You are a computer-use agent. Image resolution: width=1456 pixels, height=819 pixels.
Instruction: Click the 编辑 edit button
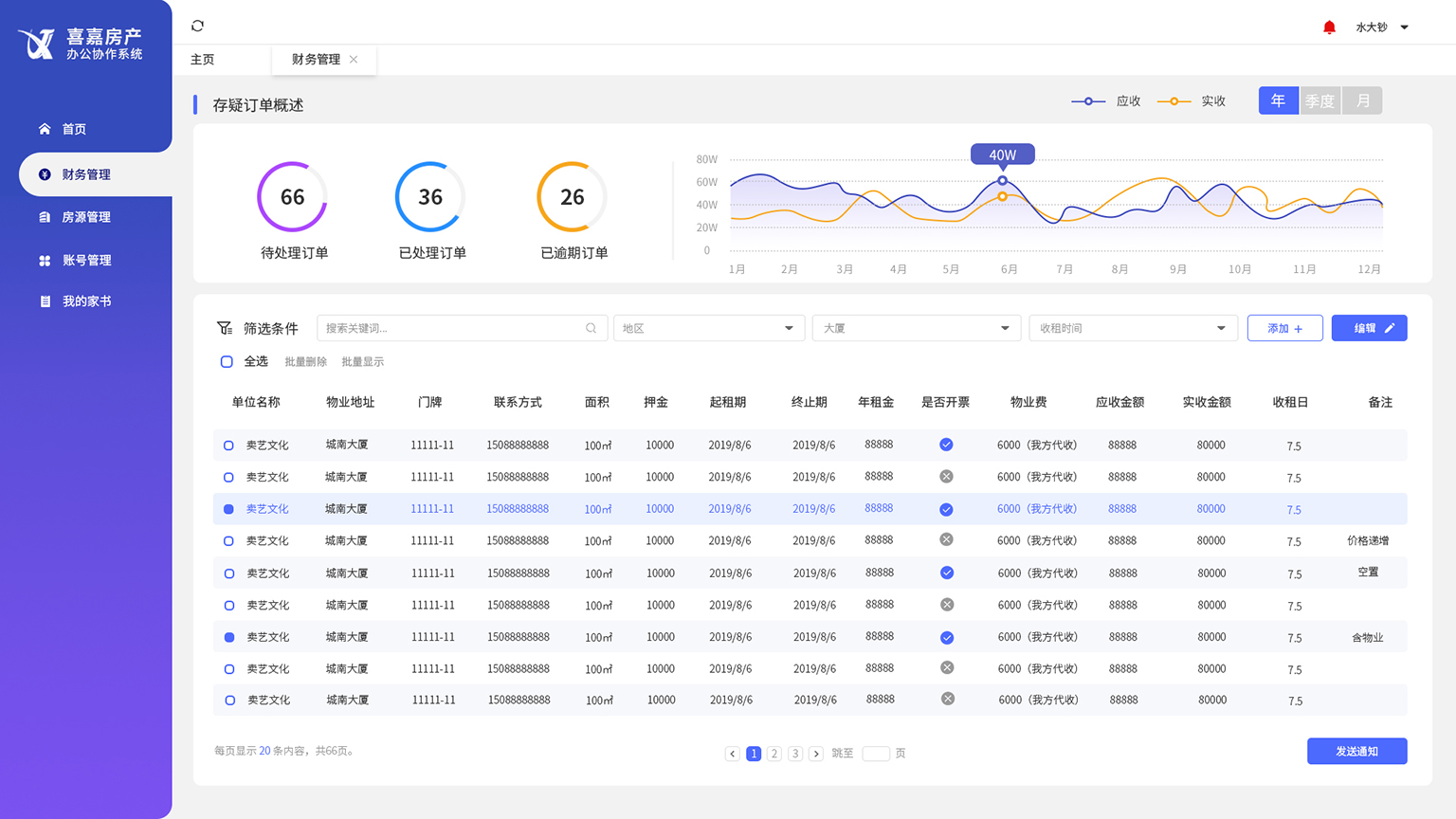coord(1369,328)
